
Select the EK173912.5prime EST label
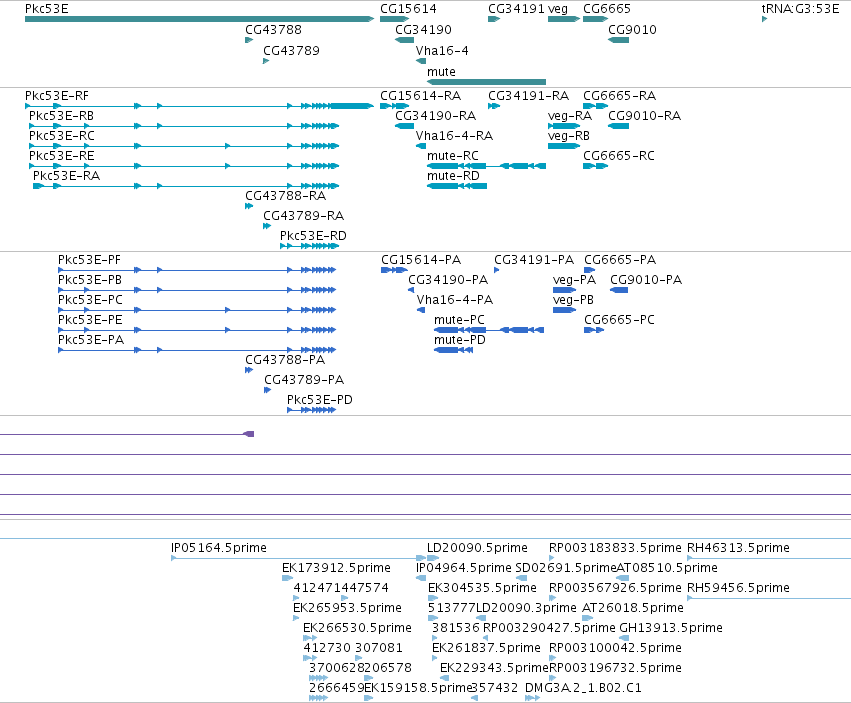[x=336, y=568]
